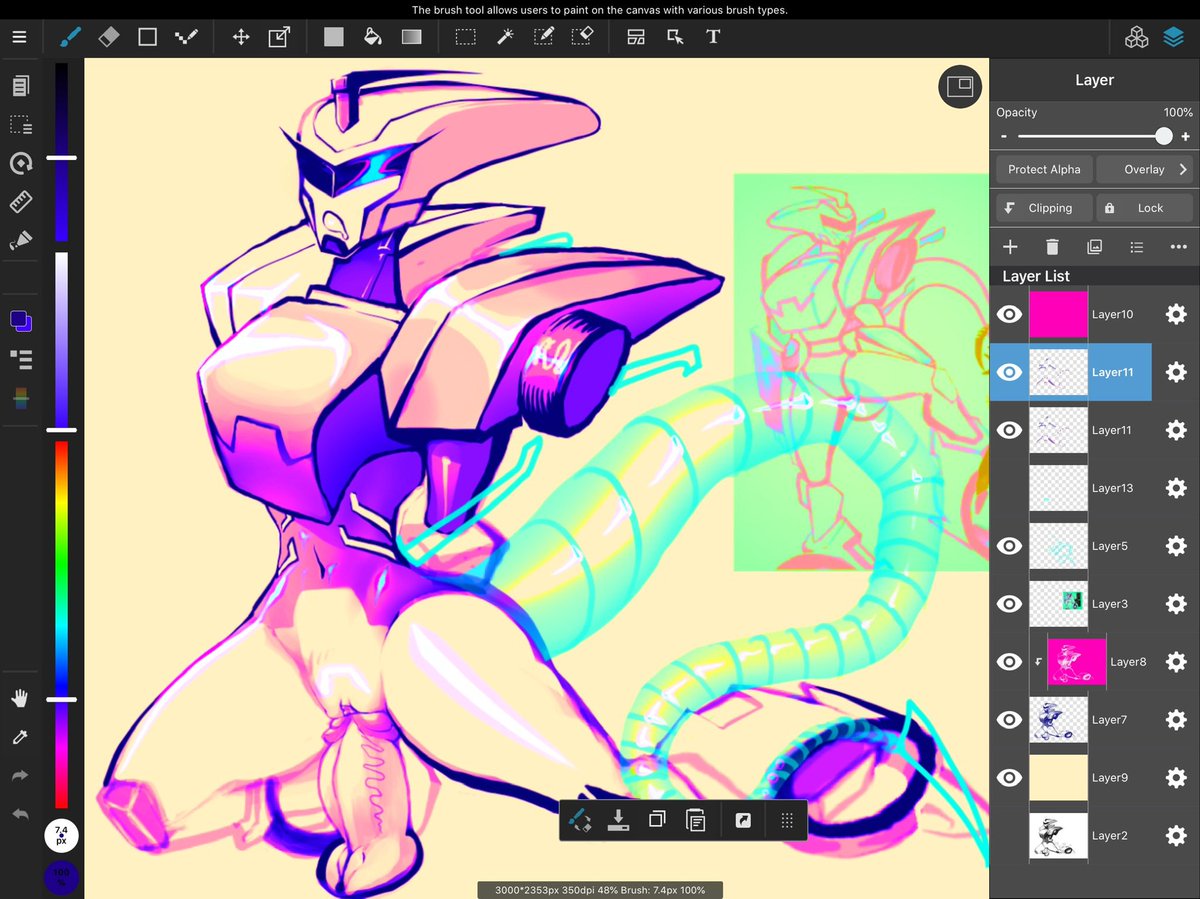
Task: Open the main hamburger menu
Action: [20, 37]
